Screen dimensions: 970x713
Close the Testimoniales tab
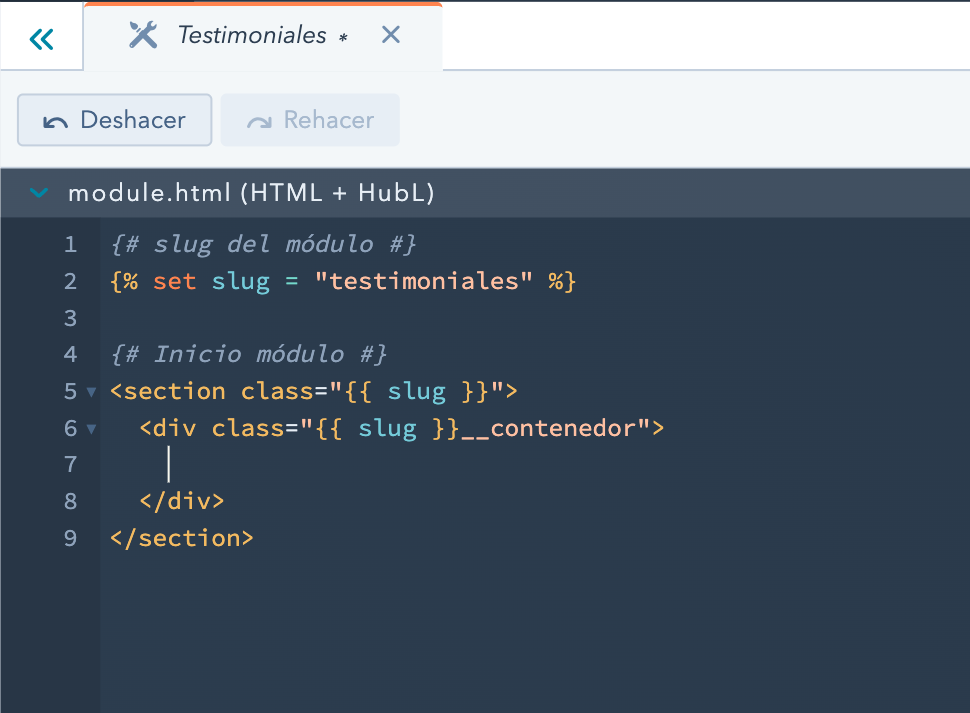tap(391, 35)
